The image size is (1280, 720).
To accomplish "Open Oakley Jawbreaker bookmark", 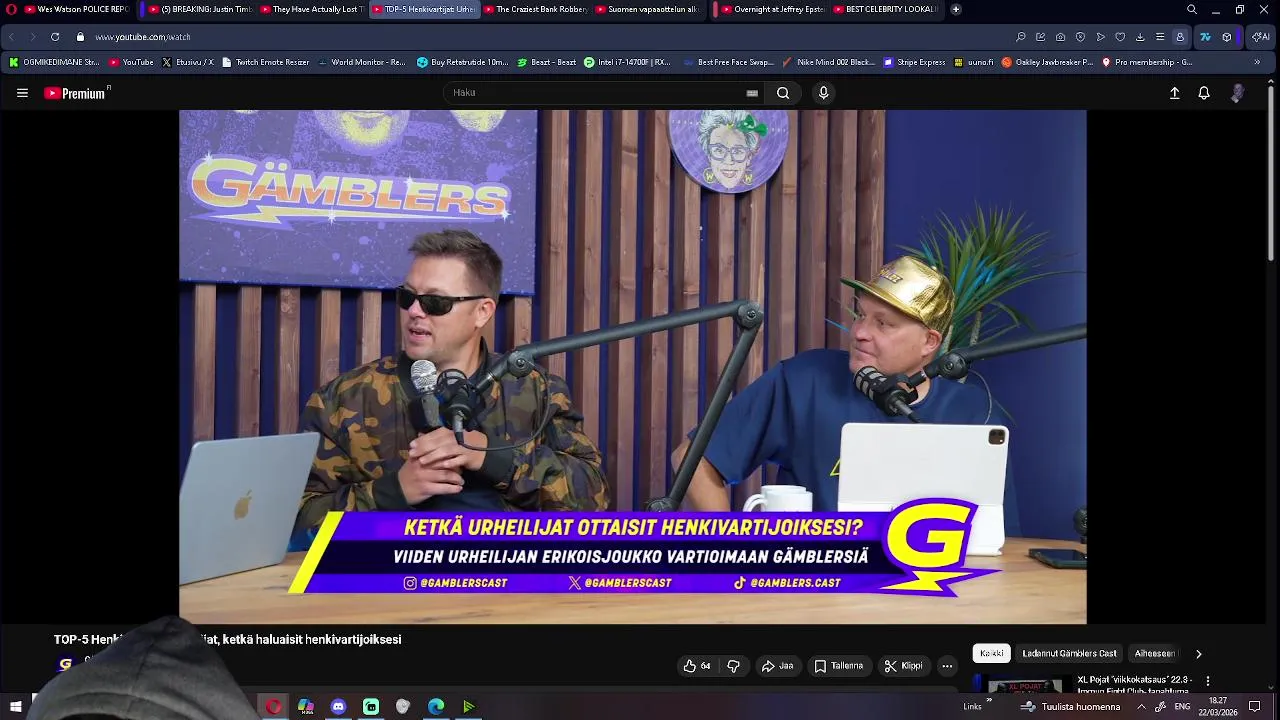I will coord(1047,62).
